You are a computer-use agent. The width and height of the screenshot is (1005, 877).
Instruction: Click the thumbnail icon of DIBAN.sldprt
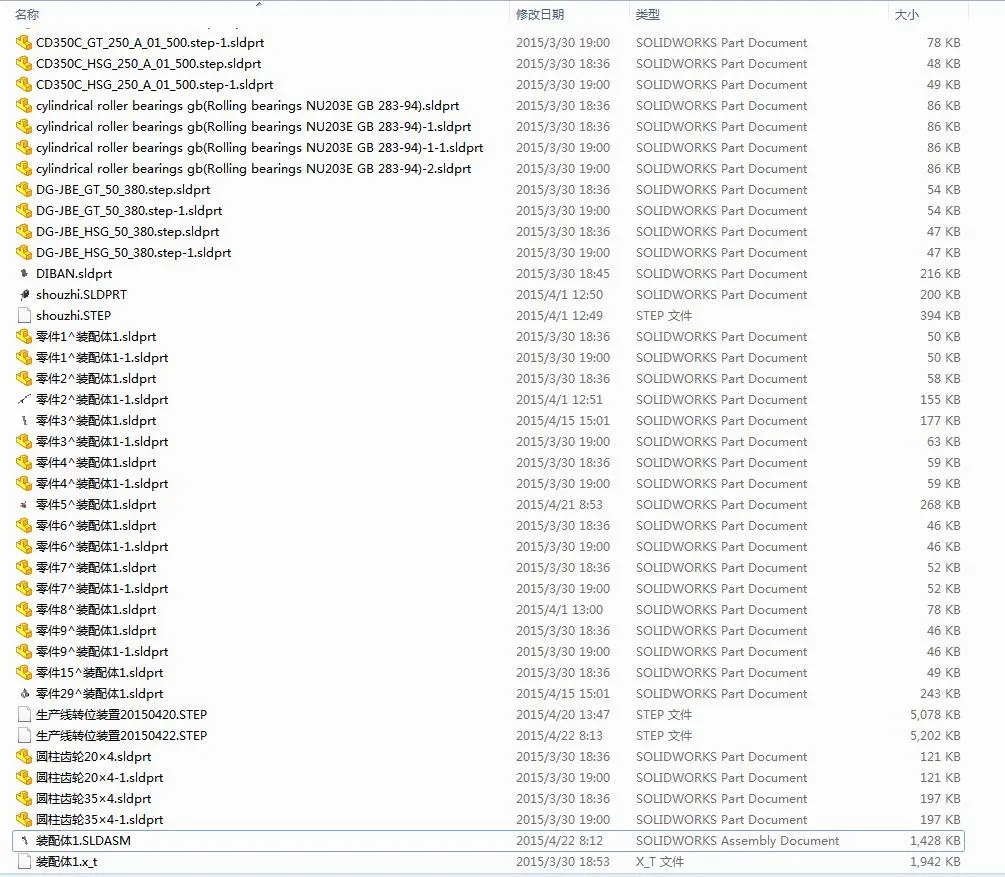click(24, 274)
